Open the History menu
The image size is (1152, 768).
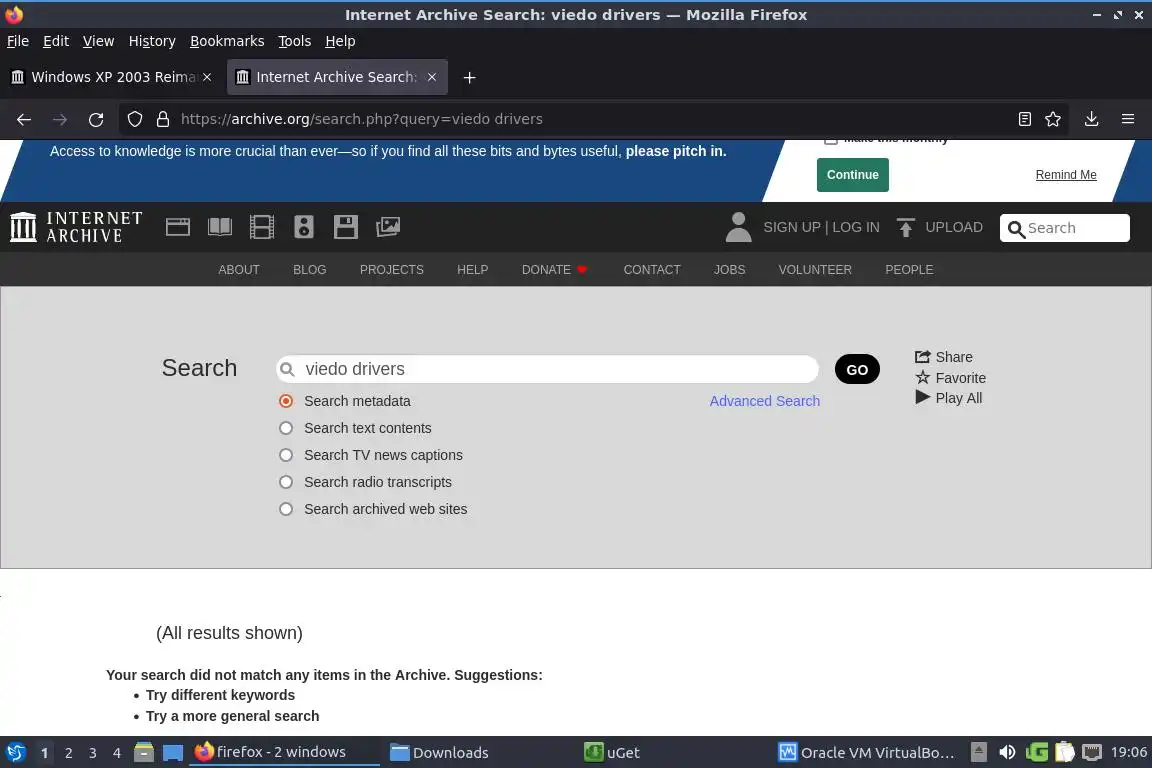[x=152, y=41]
